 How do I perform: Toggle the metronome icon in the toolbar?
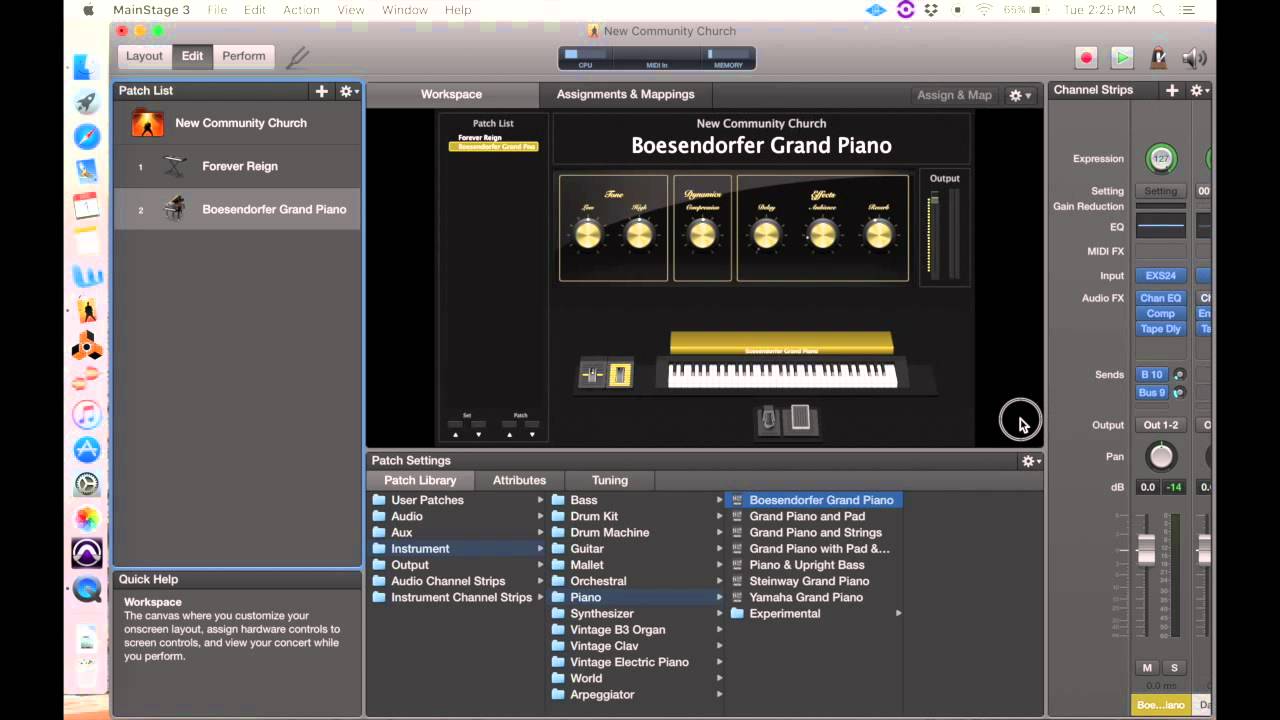tap(1158, 57)
